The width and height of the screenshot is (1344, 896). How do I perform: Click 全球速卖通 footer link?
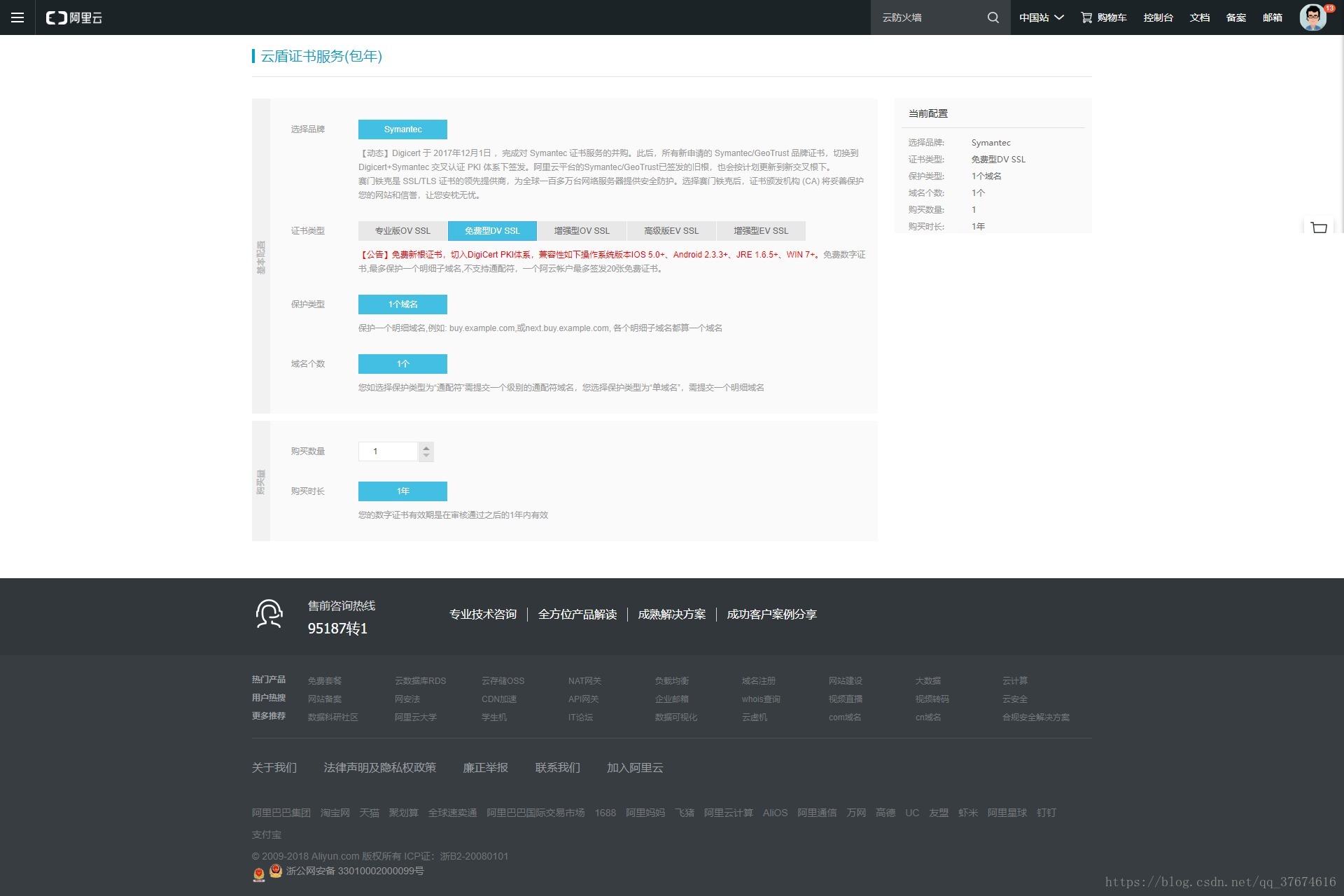coord(452,813)
